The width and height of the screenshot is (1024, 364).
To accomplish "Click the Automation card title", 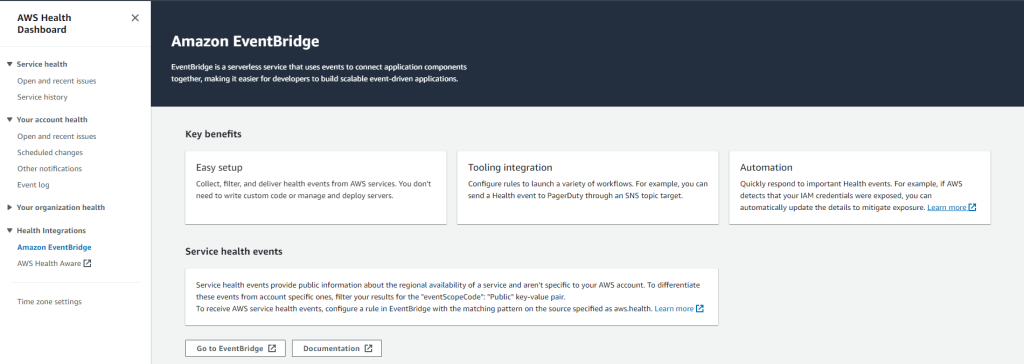I will tap(767, 168).
